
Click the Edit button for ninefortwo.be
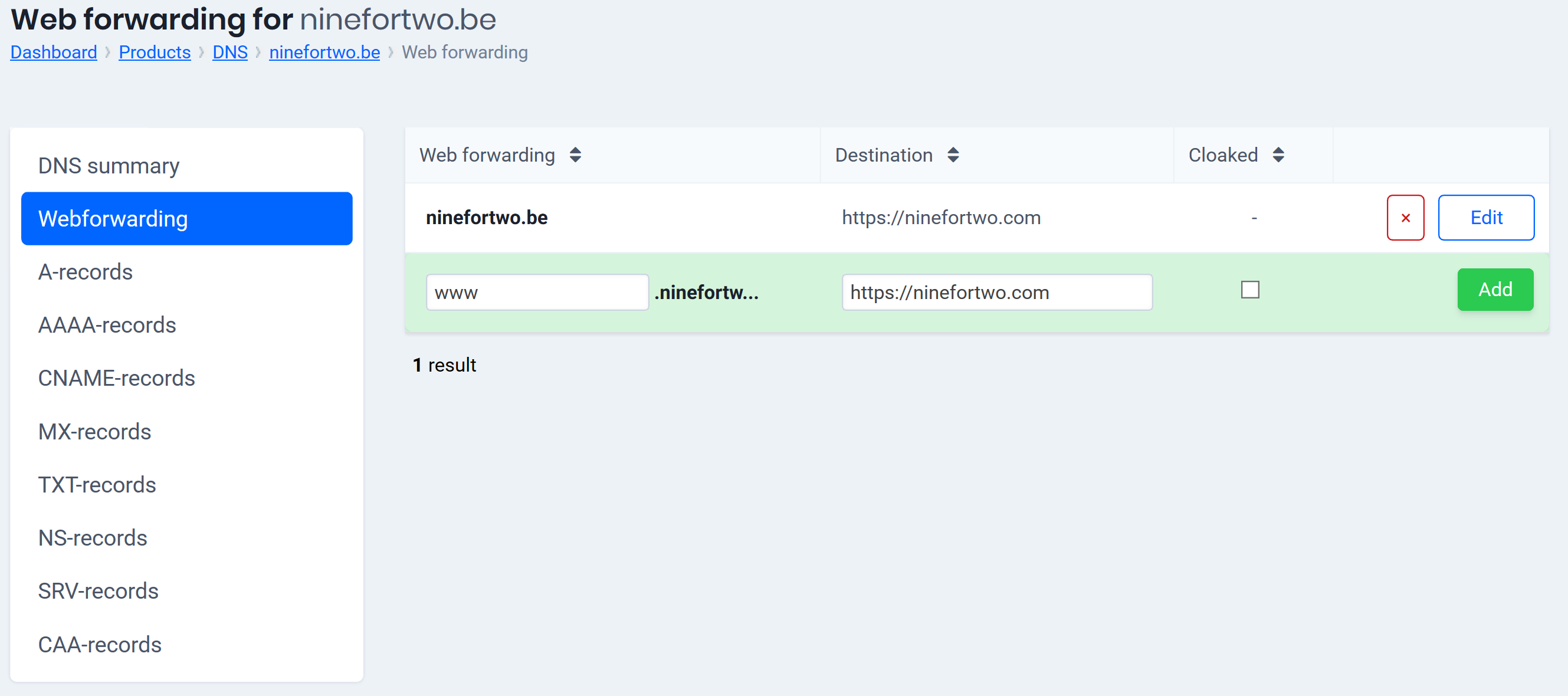click(x=1485, y=218)
